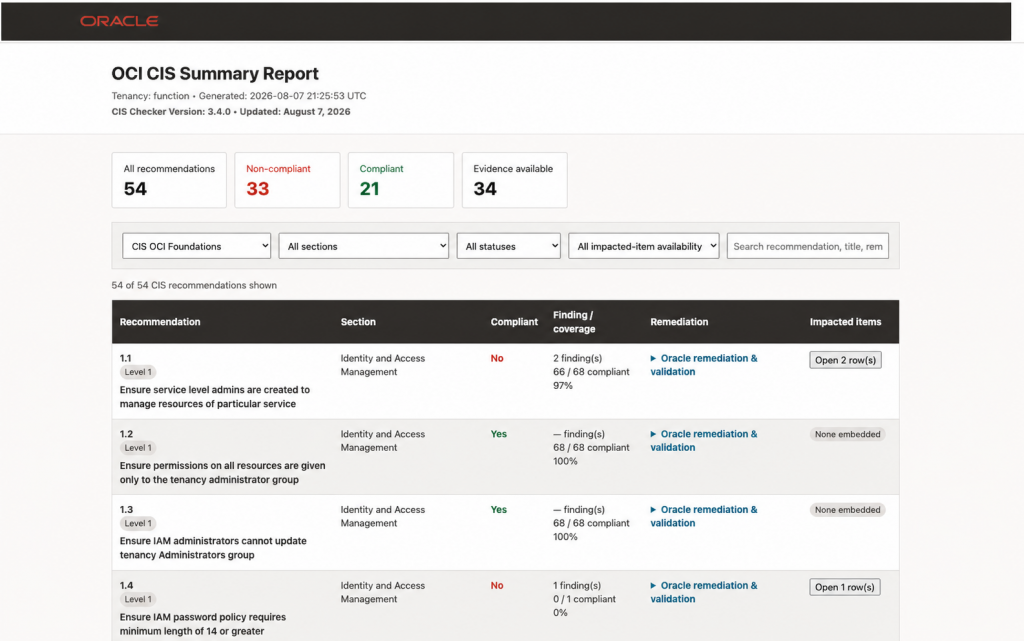Expand remediation triangle for recommendation 1.1
1024x641 pixels.
653,358
